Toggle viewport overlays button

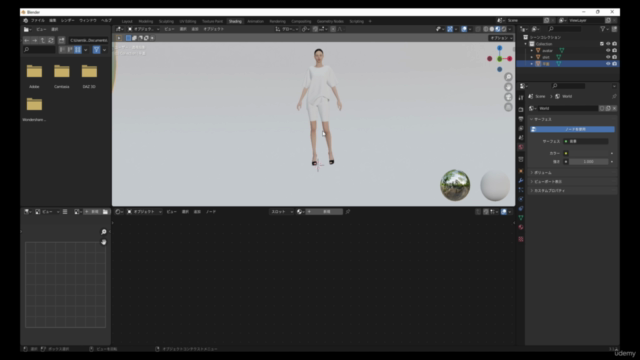click(464, 29)
